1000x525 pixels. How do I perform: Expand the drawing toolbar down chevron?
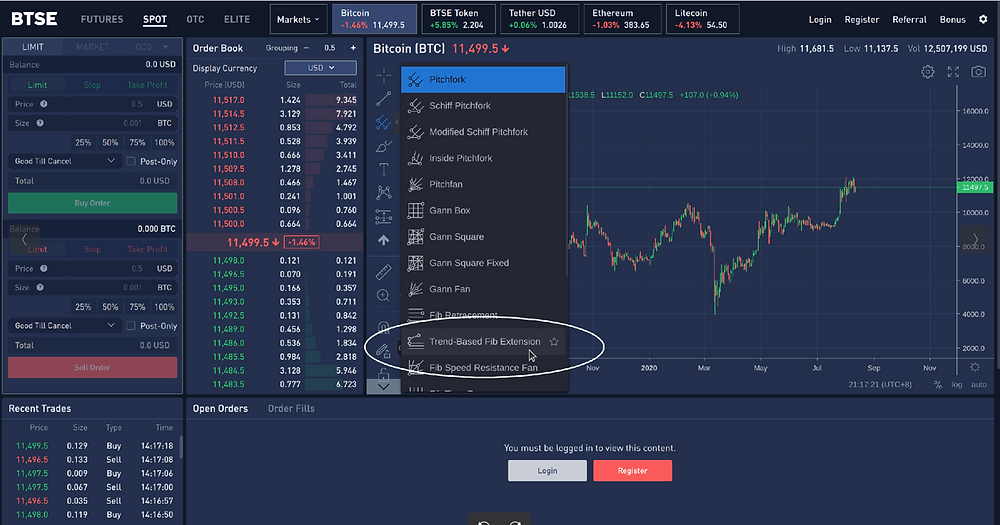tap(383, 387)
